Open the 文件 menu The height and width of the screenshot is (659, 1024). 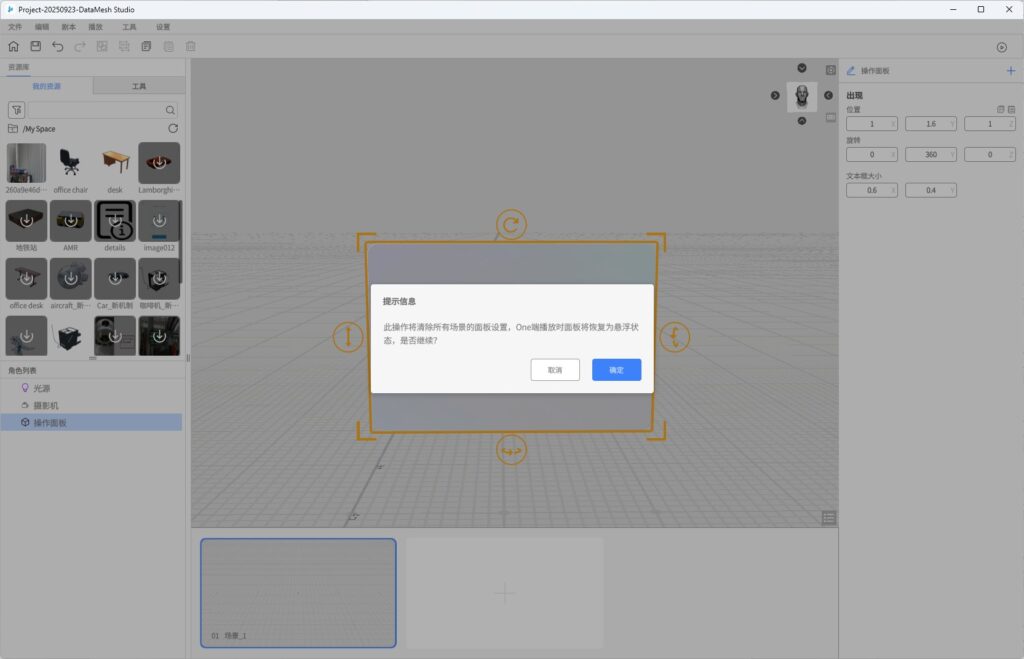click(15, 27)
